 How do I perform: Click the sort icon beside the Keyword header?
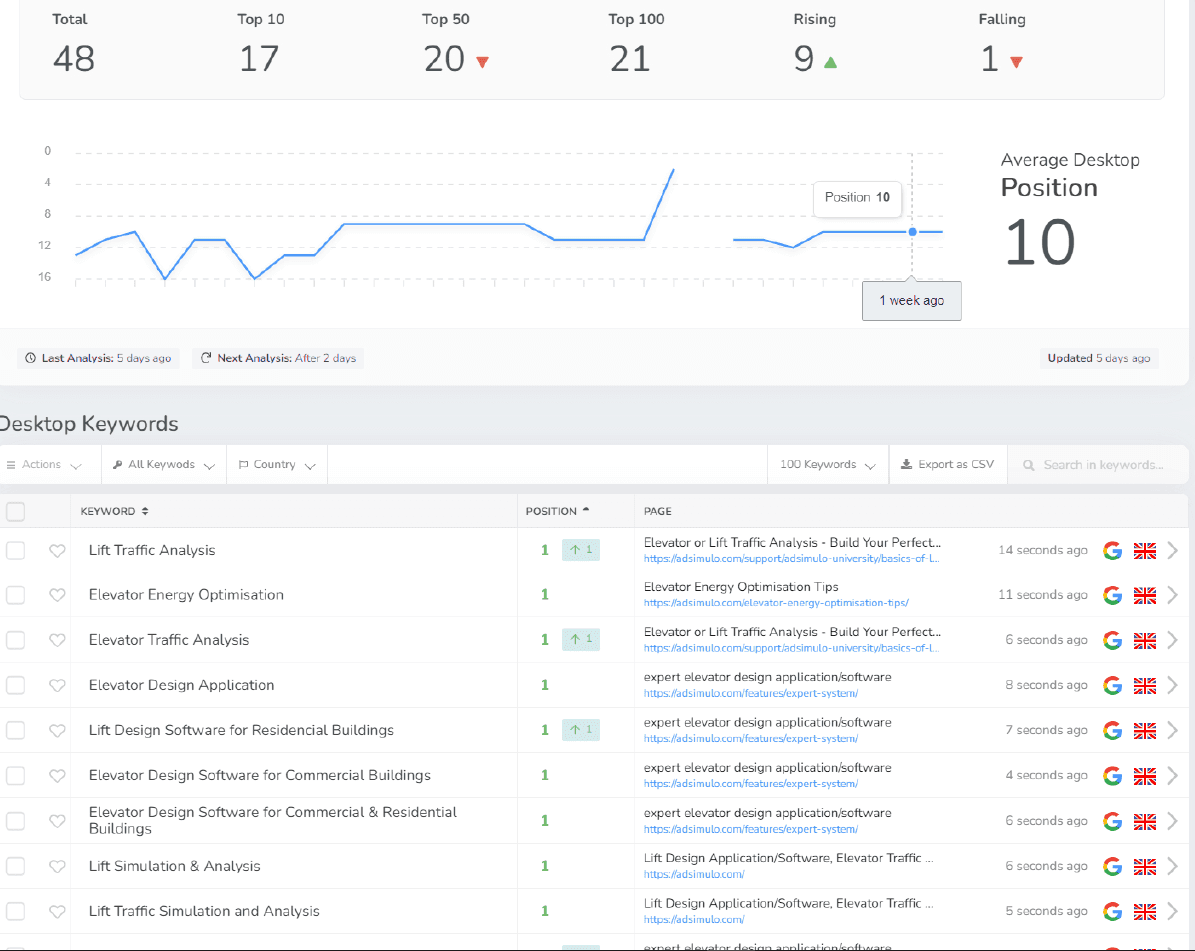tap(145, 511)
